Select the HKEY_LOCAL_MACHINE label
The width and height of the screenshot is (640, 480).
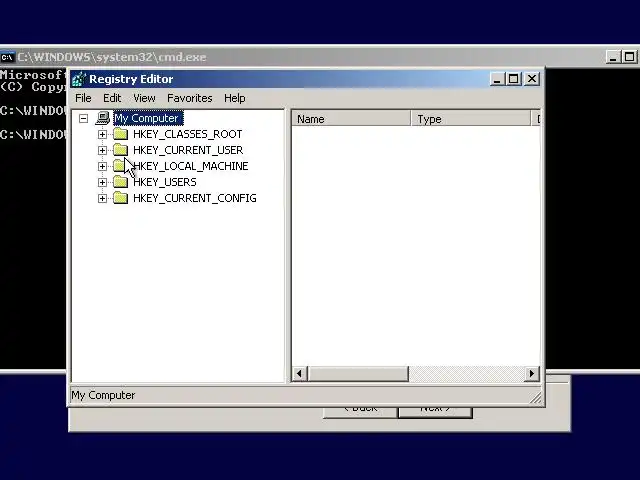tap(191, 166)
